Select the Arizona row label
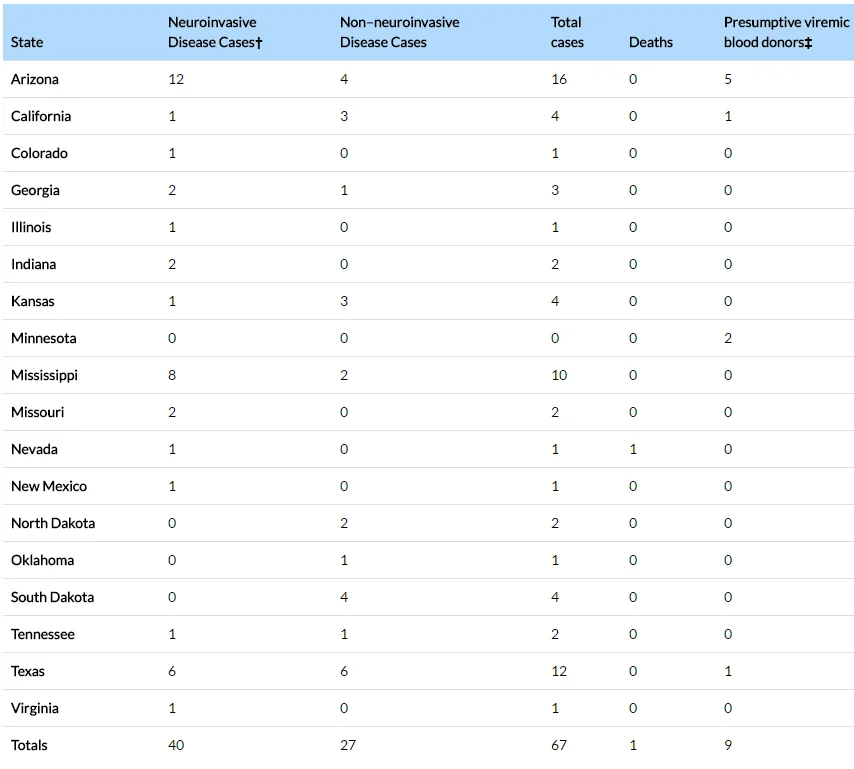 click(35, 80)
